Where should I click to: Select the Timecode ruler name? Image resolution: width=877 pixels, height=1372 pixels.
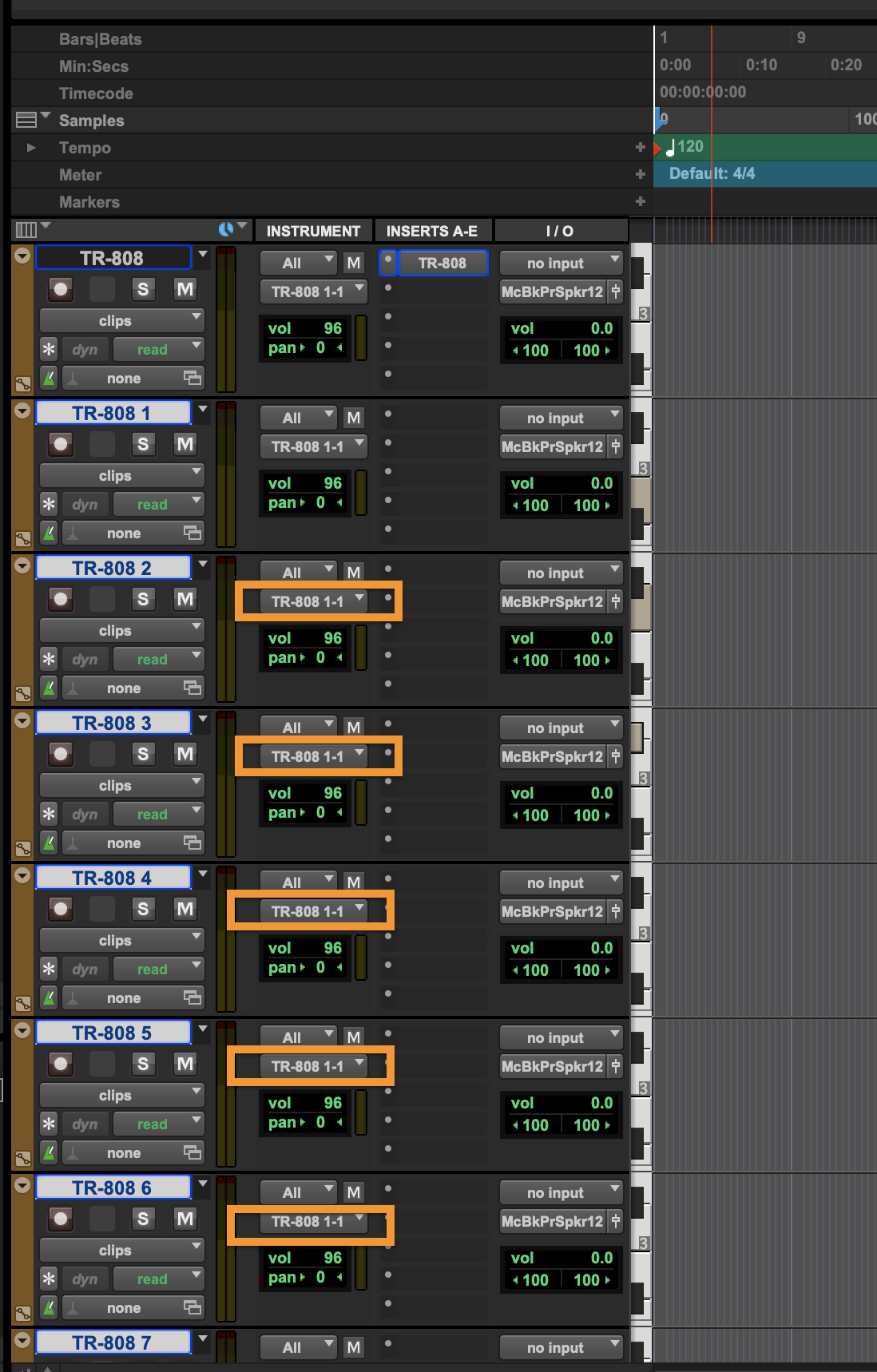96,93
